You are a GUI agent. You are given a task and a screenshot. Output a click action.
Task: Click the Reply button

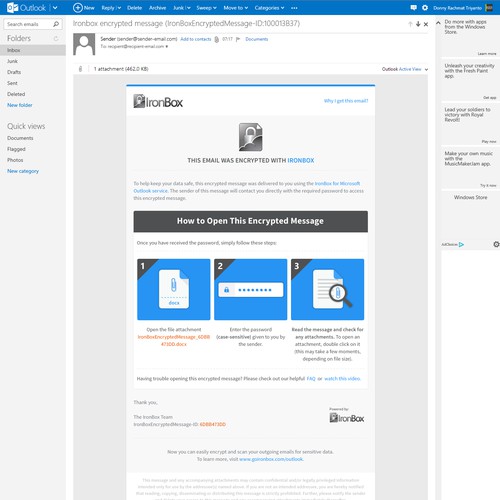coord(108,8)
